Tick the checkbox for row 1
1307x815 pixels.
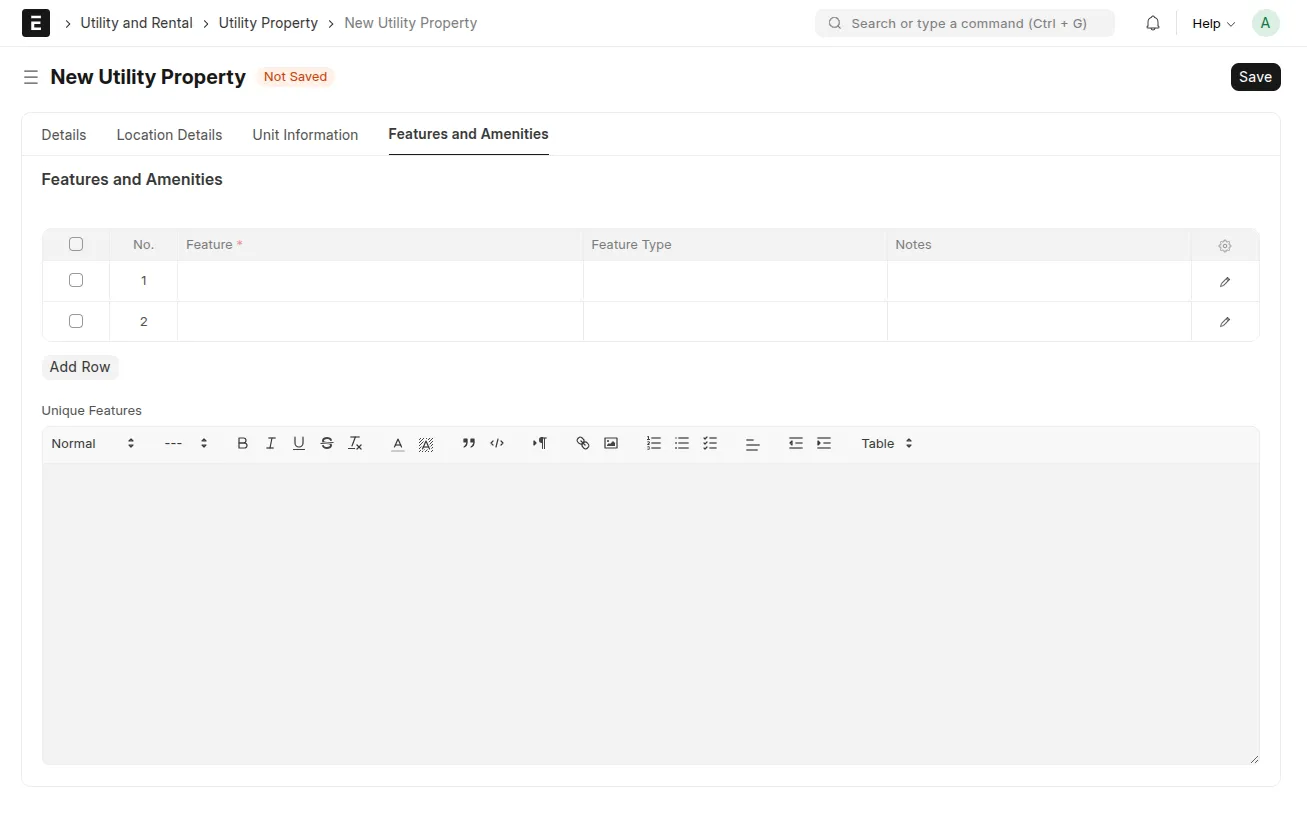coord(76,280)
